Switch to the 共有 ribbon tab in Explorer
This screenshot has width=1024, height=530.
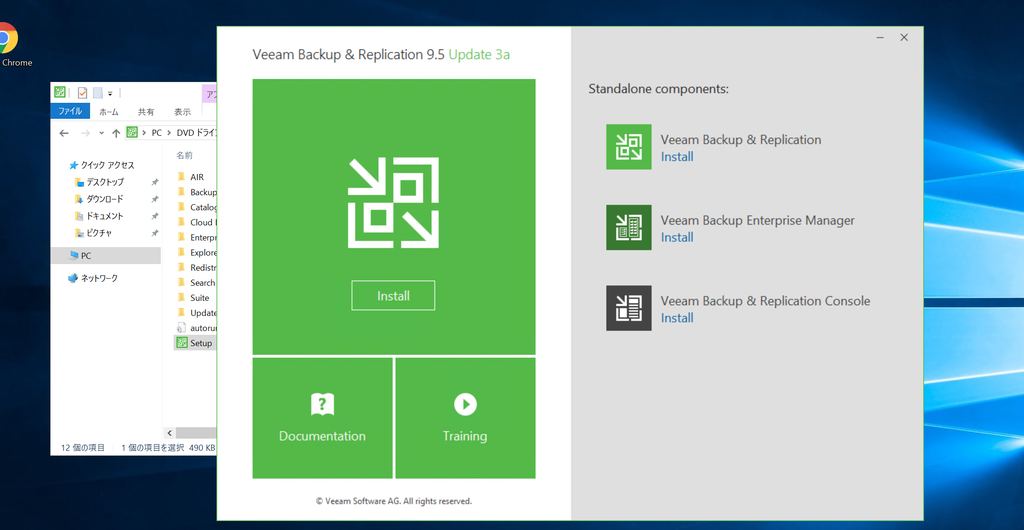point(146,112)
